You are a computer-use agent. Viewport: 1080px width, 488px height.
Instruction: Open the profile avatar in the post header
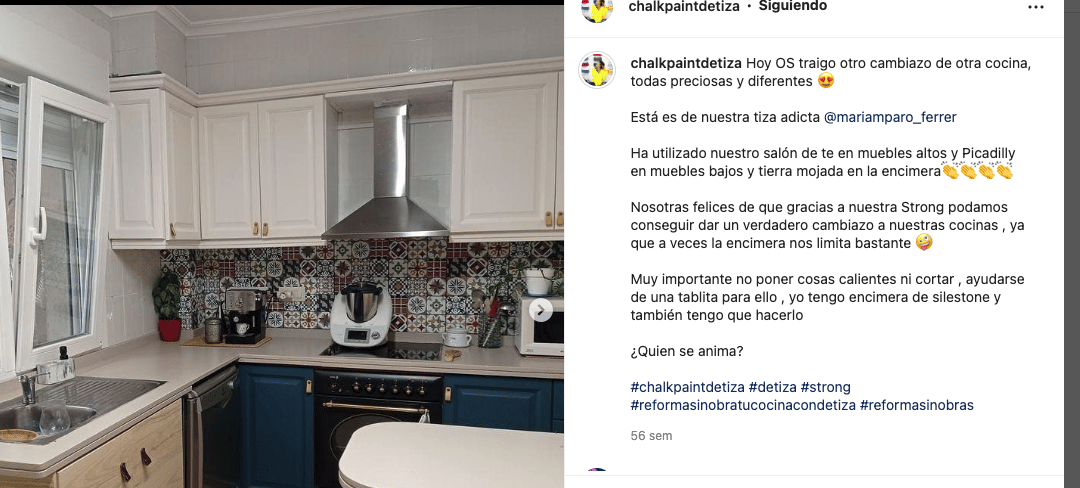[597, 9]
